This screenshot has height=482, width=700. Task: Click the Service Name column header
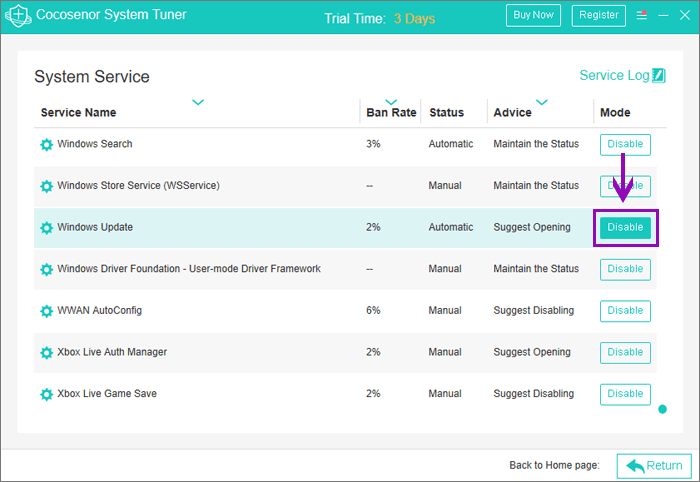click(79, 112)
